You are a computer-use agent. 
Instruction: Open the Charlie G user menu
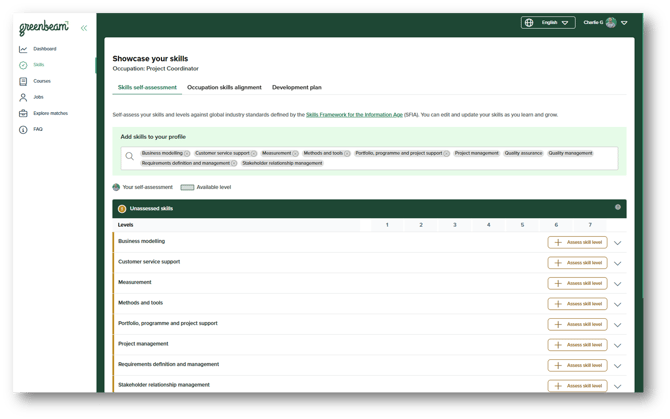tap(606, 22)
